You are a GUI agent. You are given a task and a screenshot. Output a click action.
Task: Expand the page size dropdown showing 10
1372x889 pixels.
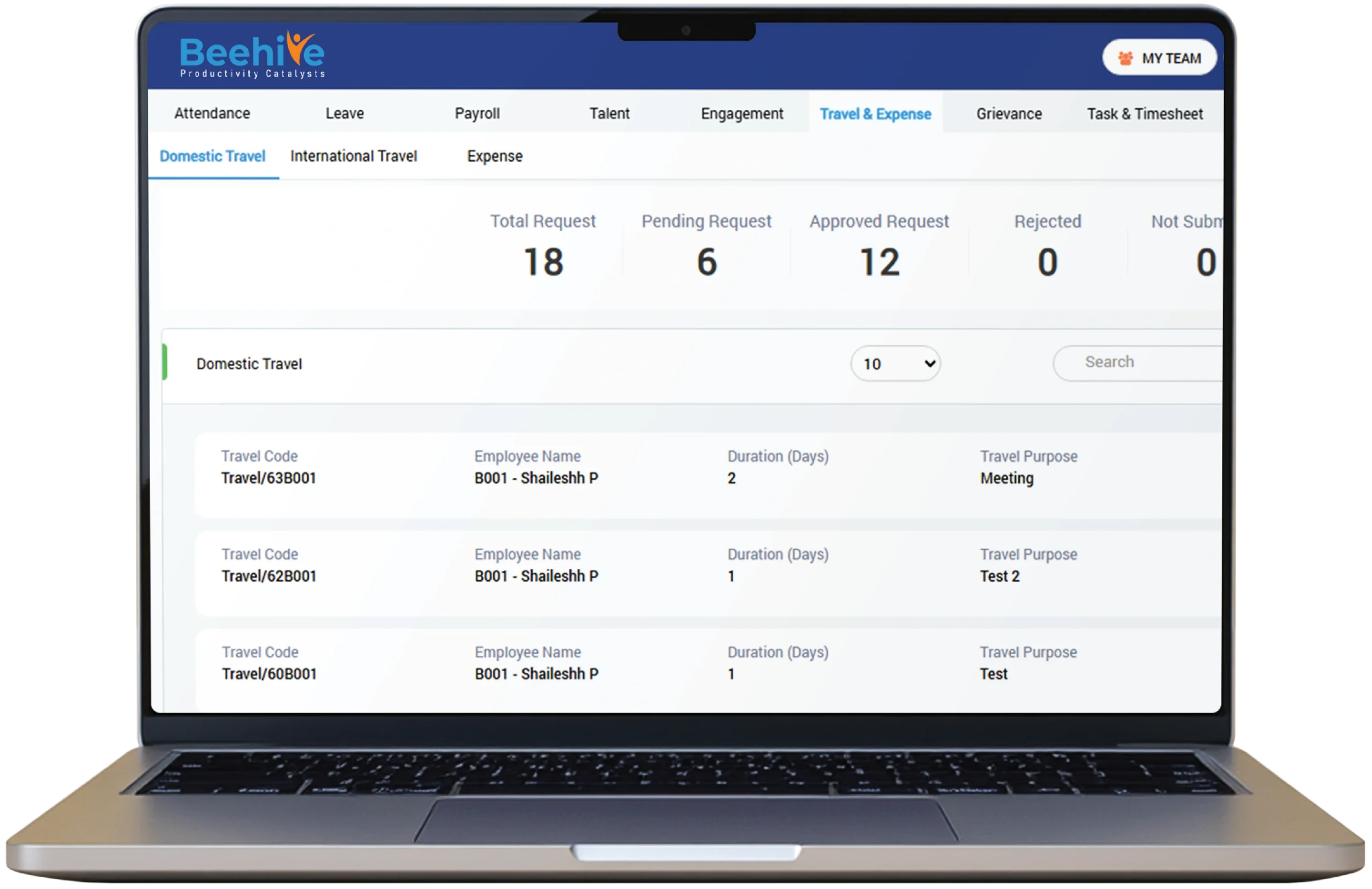tap(895, 364)
